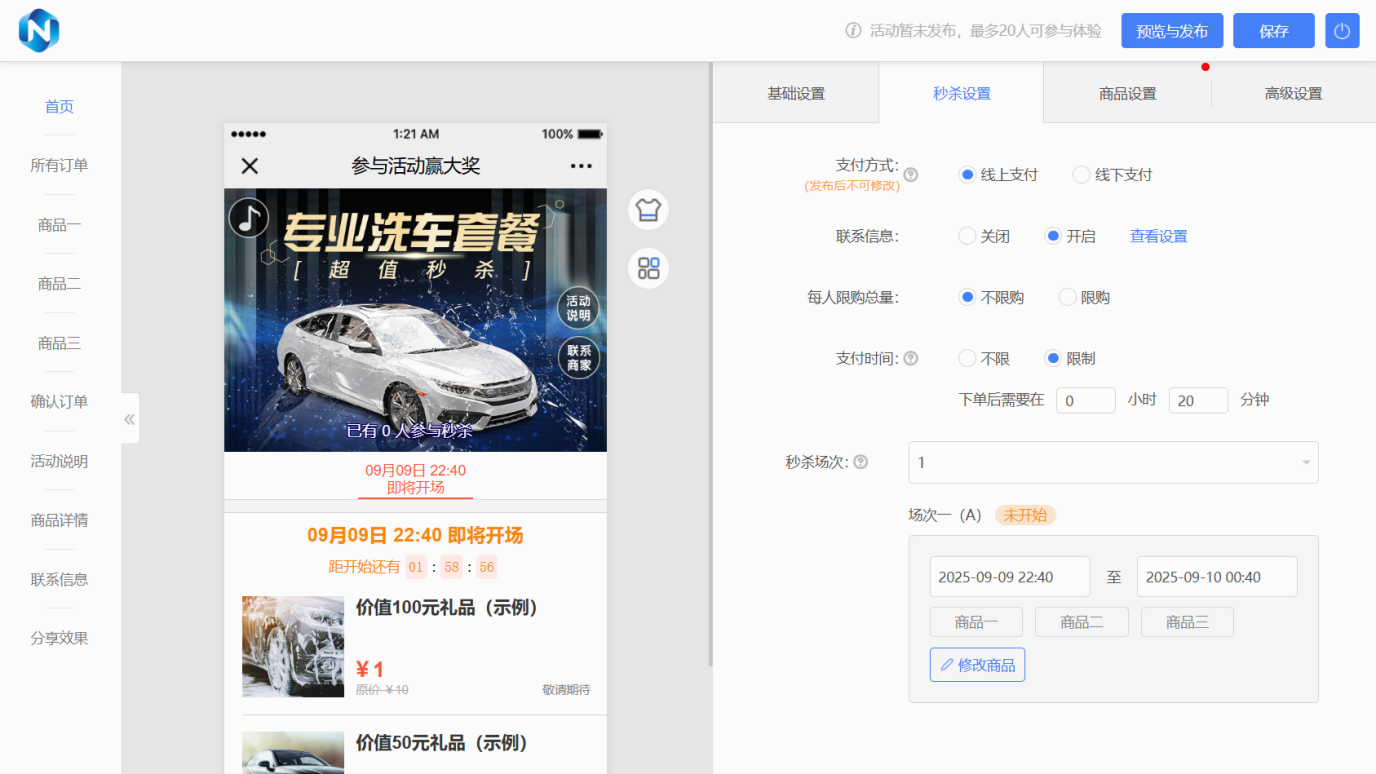Select 关闭 for 联系信息

point(967,237)
